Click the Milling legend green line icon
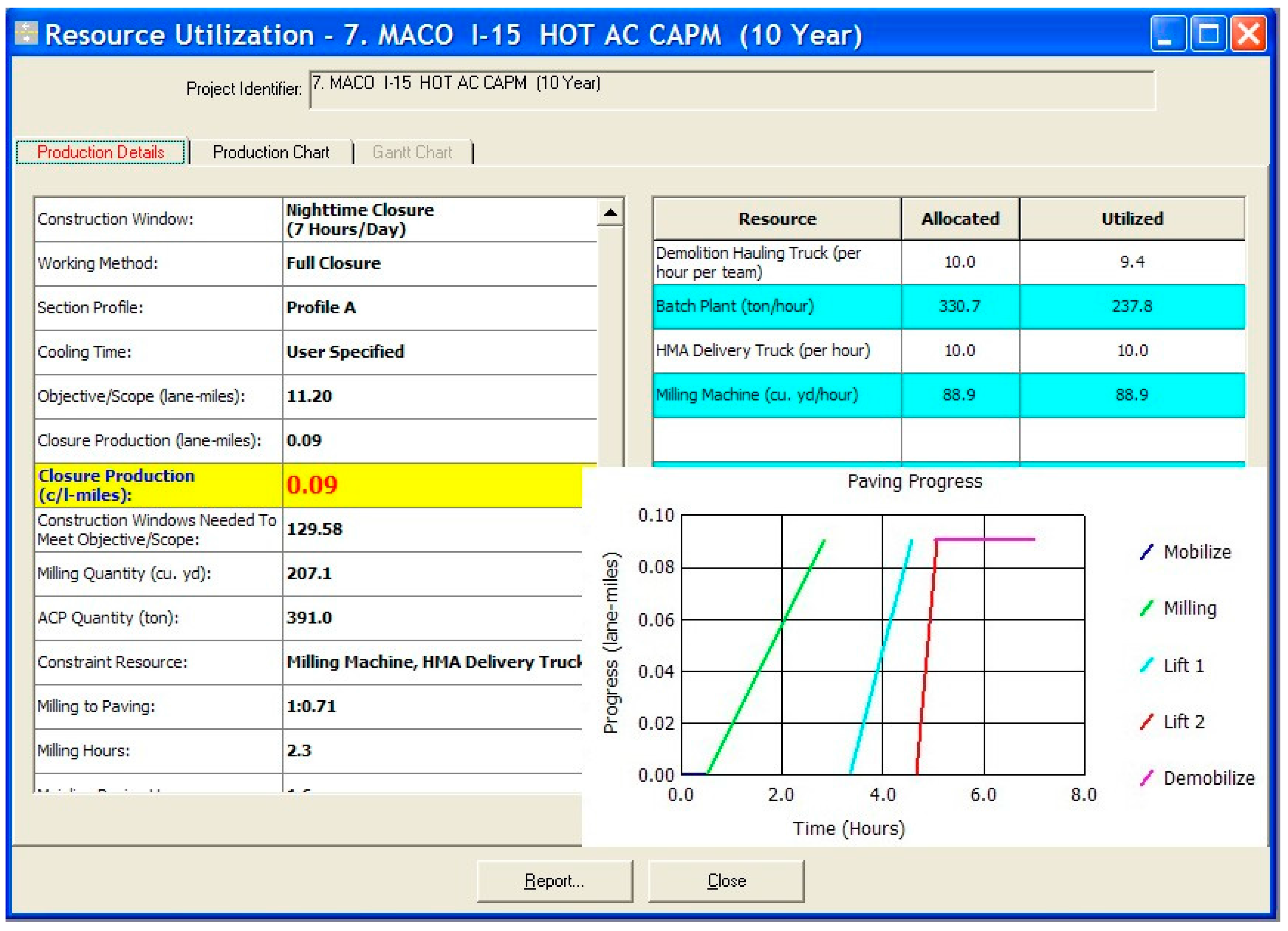The image size is (1288, 931). 1147,608
